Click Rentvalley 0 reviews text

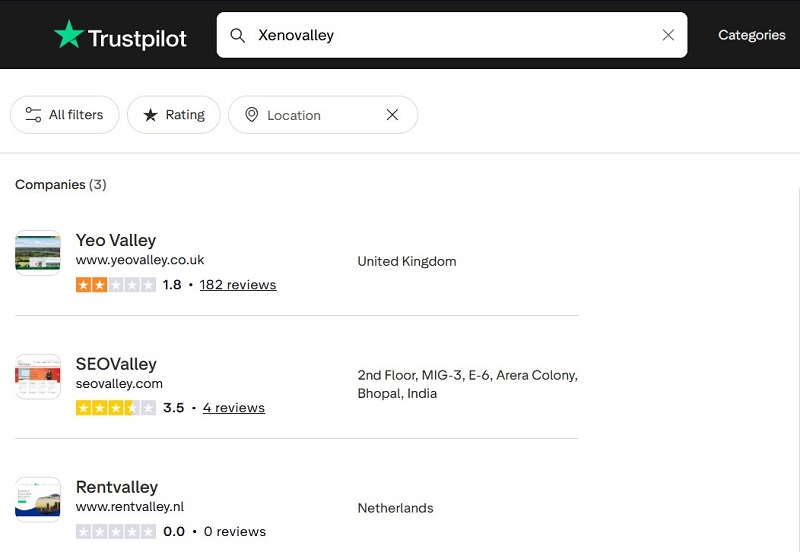(x=235, y=532)
